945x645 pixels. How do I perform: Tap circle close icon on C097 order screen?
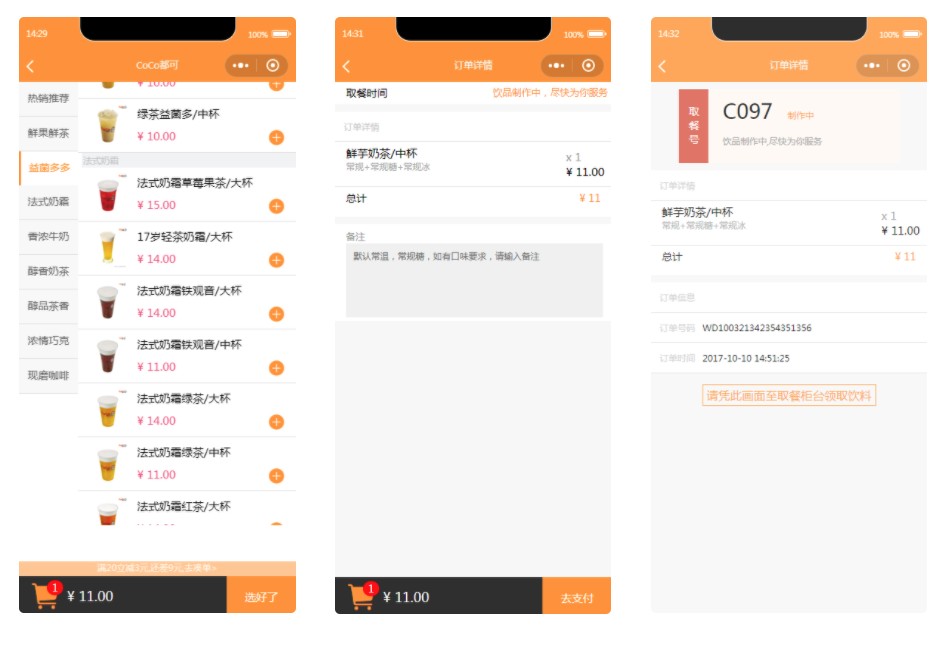pyautogui.click(x=903, y=65)
